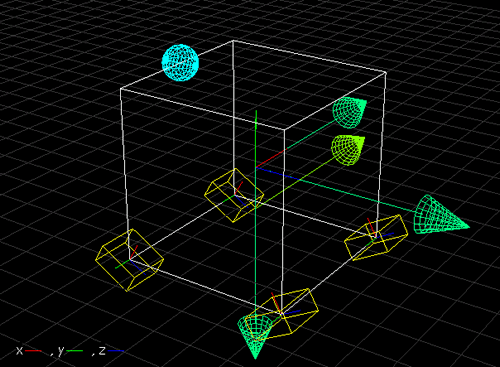Select the yellow wheel box at right corner

pos(376,237)
